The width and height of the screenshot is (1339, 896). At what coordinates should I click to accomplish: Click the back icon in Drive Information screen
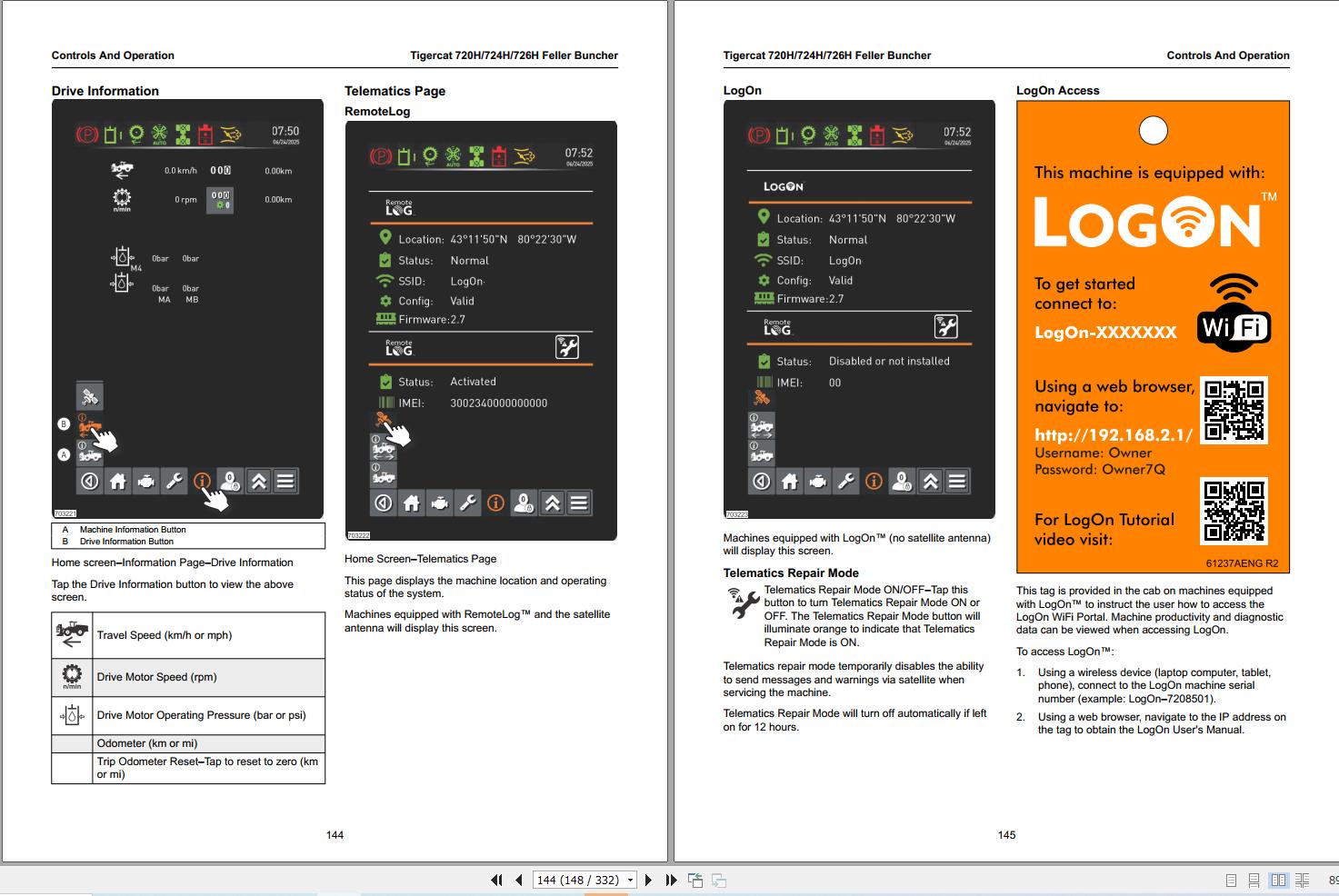click(x=89, y=482)
